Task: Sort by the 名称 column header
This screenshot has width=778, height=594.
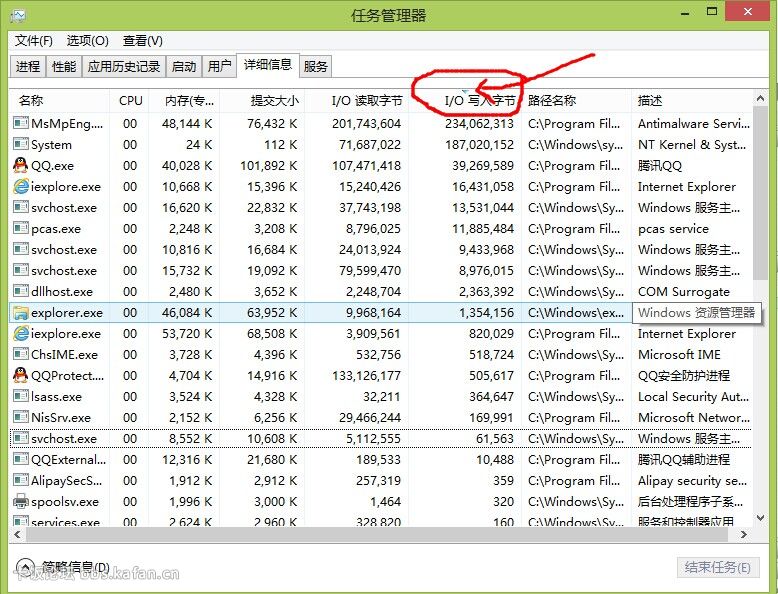Action: [x=60, y=101]
